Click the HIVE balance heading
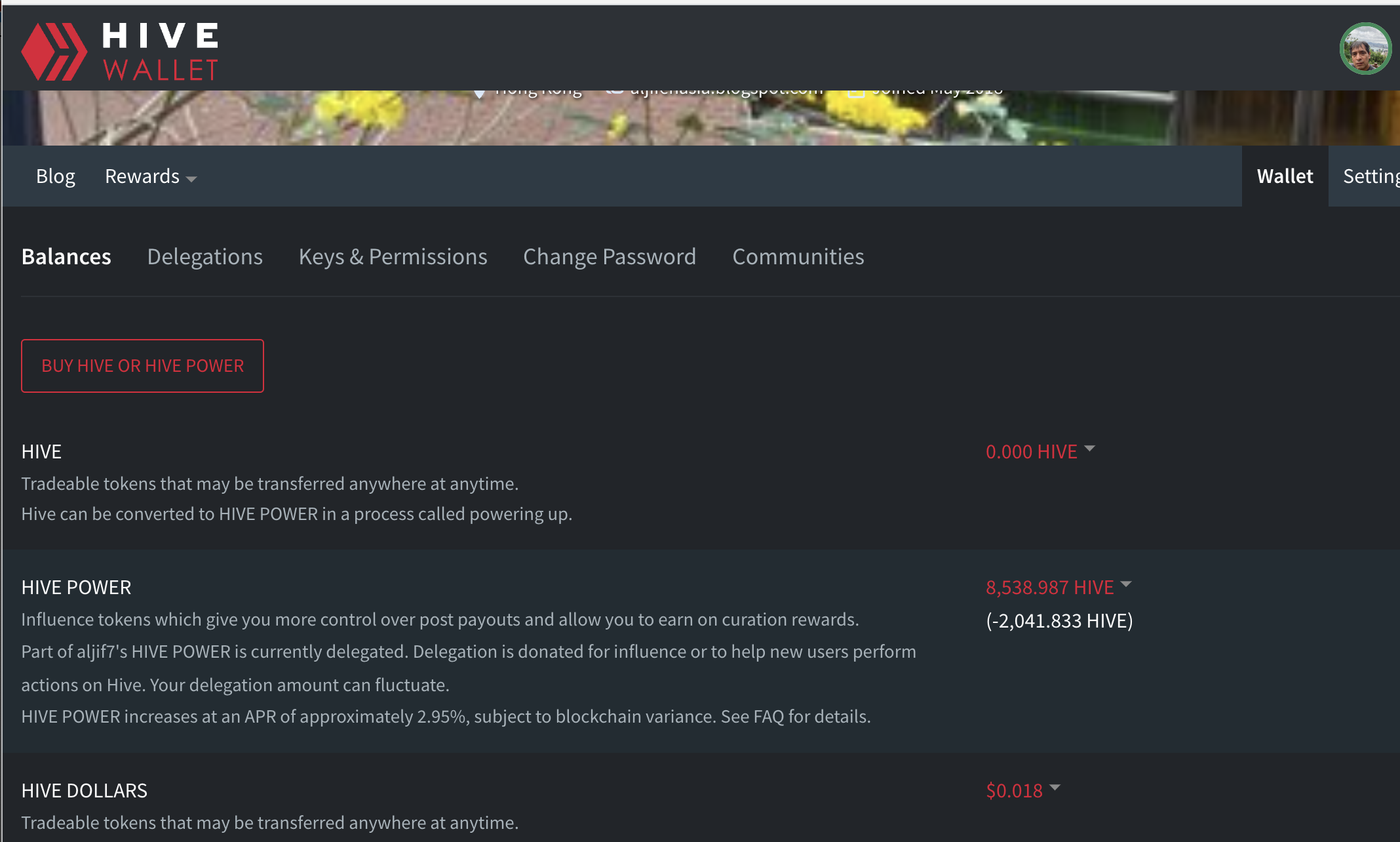The height and width of the screenshot is (842, 1400). click(41, 451)
